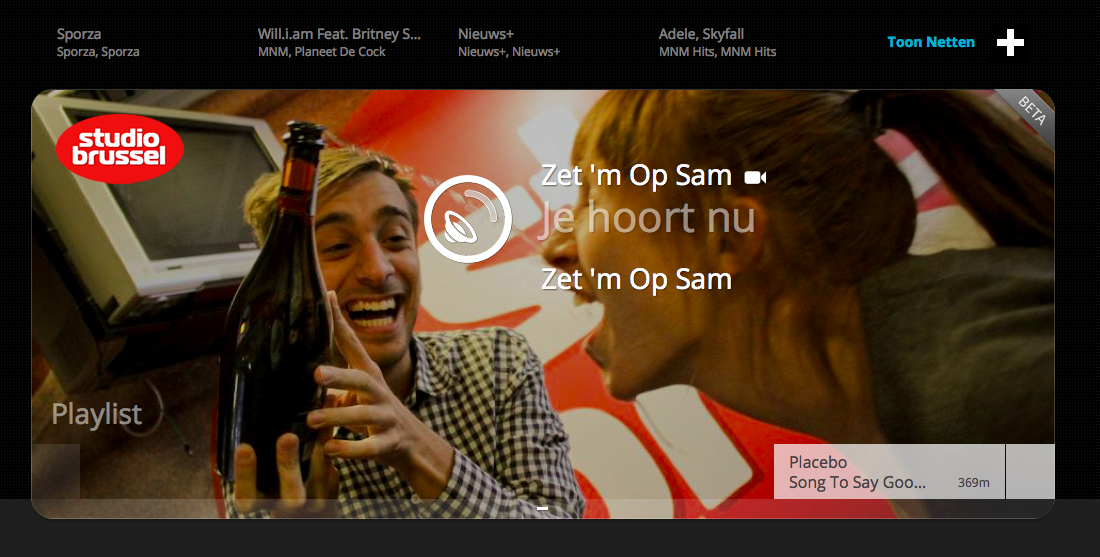Switch to the Sporza station
1100x557 pixels.
(98, 42)
